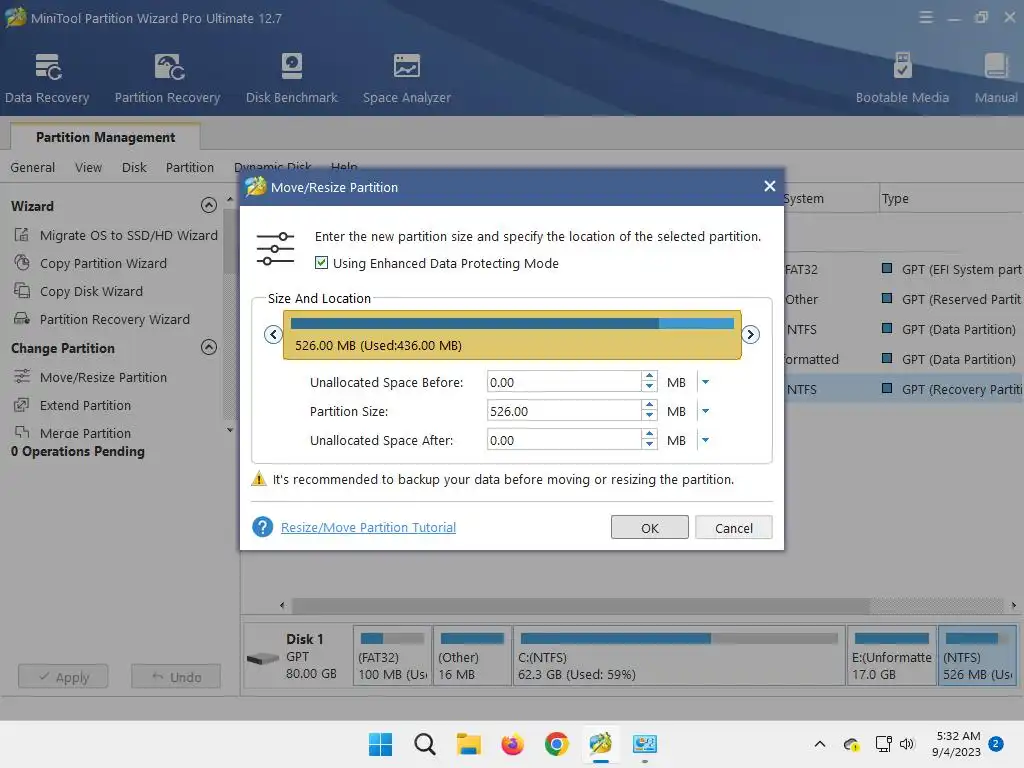Screen dimensions: 1024x768
Task: Open Resize/Move Partition Tutorial link
Action: click(x=368, y=527)
